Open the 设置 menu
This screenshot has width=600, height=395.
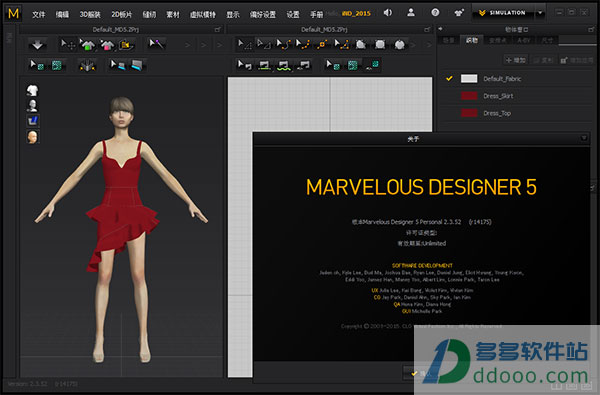293,15
